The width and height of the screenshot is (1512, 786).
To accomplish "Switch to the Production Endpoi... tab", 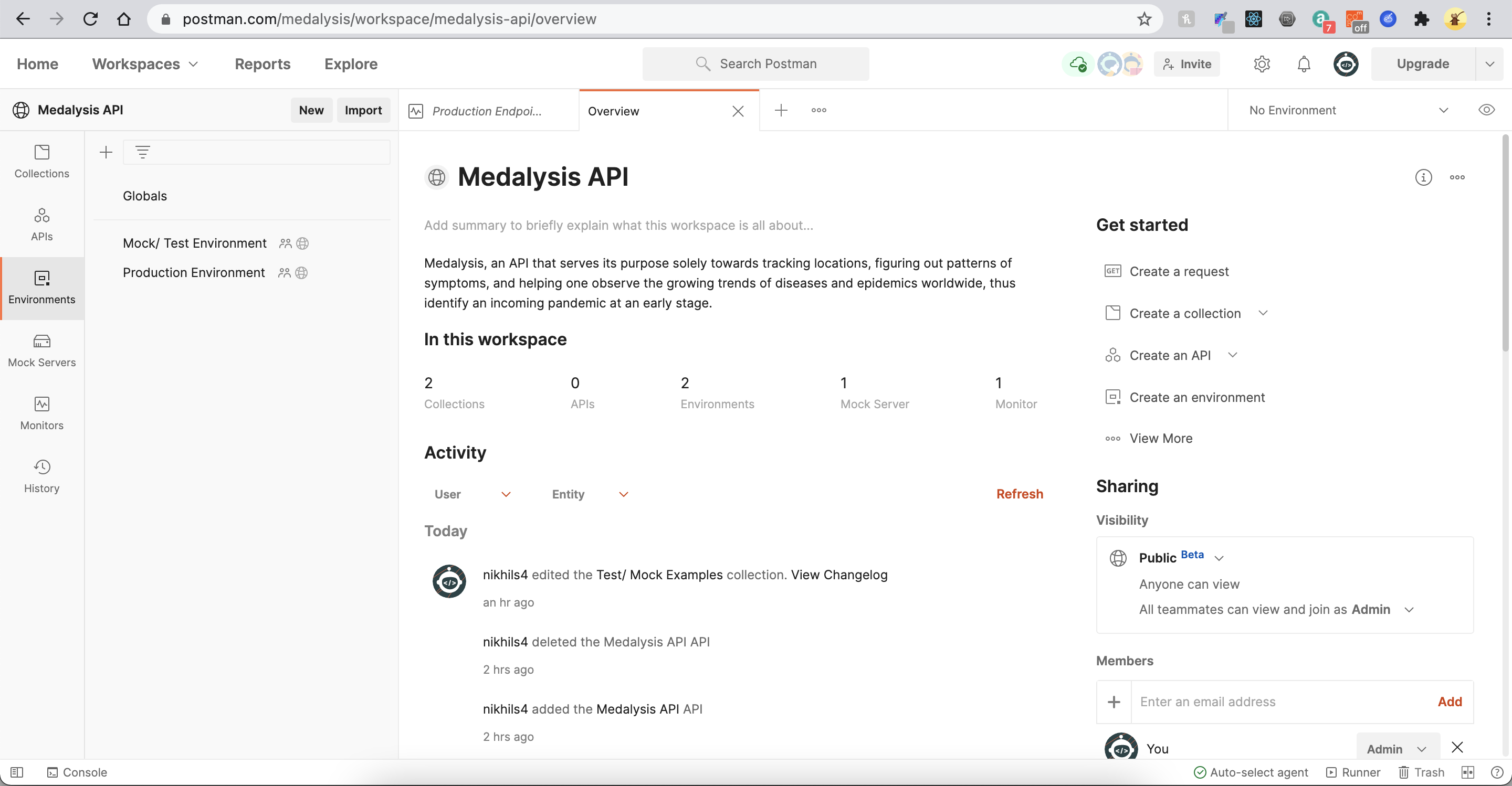I will 486,111.
